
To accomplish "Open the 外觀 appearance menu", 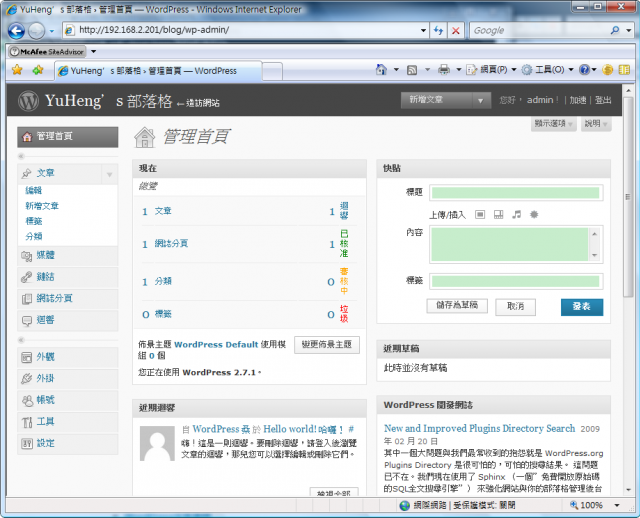I will [x=68, y=357].
